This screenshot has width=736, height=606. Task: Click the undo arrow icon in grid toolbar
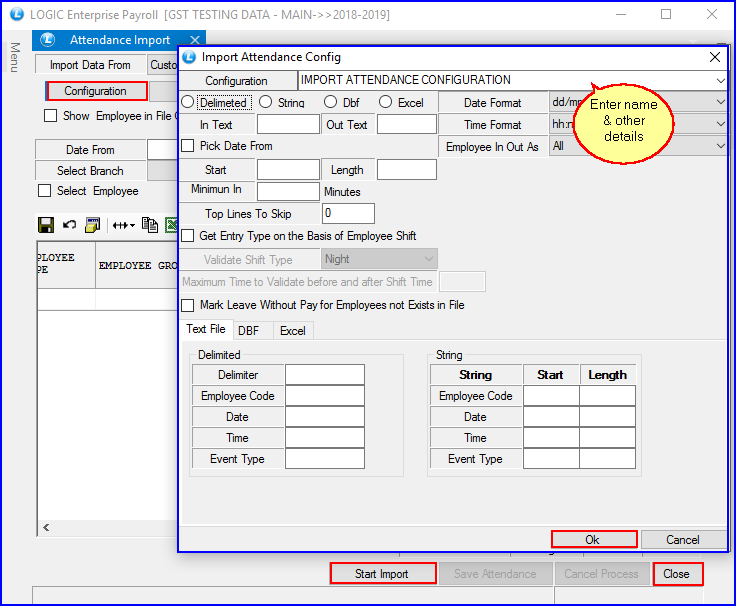click(69, 225)
